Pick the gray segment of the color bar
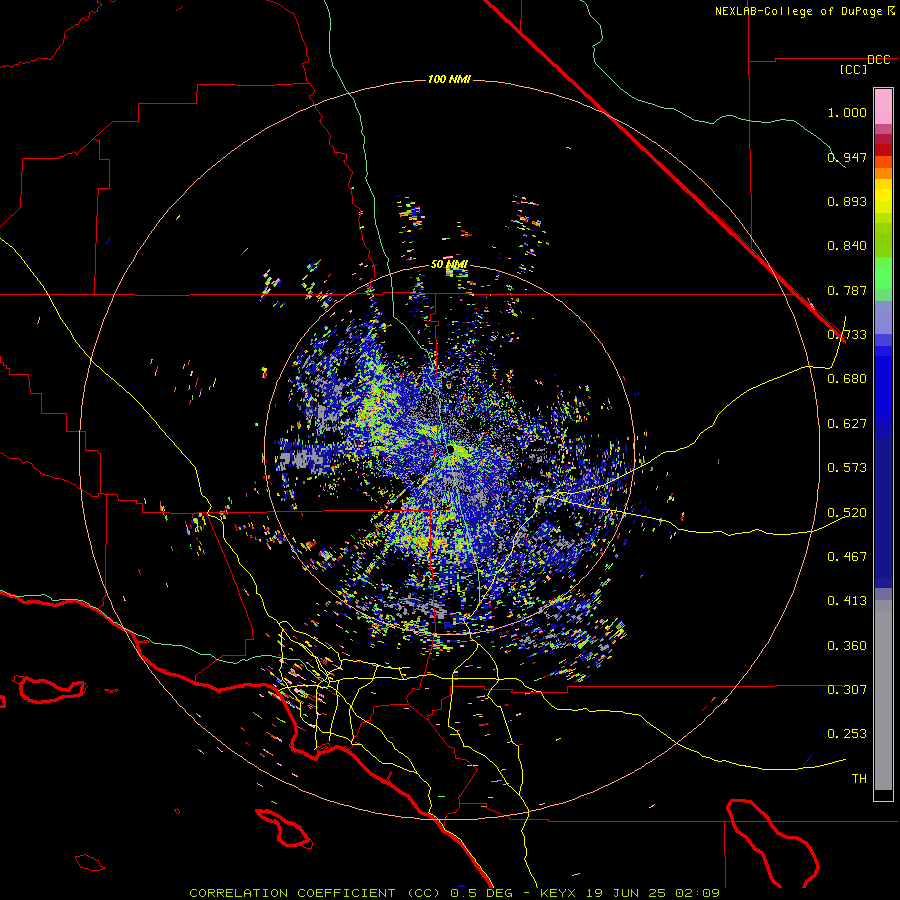Viewport: 900px width, 900px height. click(x=883, y=700)
